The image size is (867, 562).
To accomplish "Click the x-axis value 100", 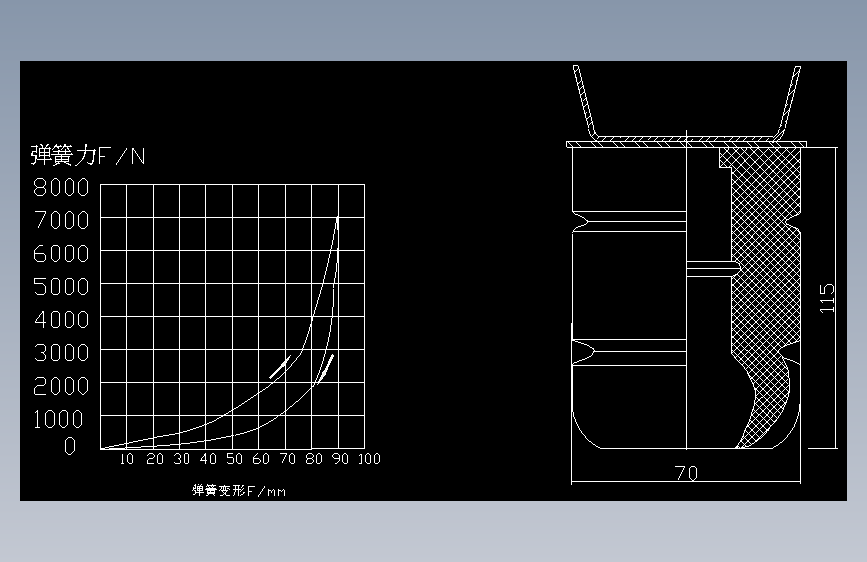I will pyautogui.click(x=369, y=459).
